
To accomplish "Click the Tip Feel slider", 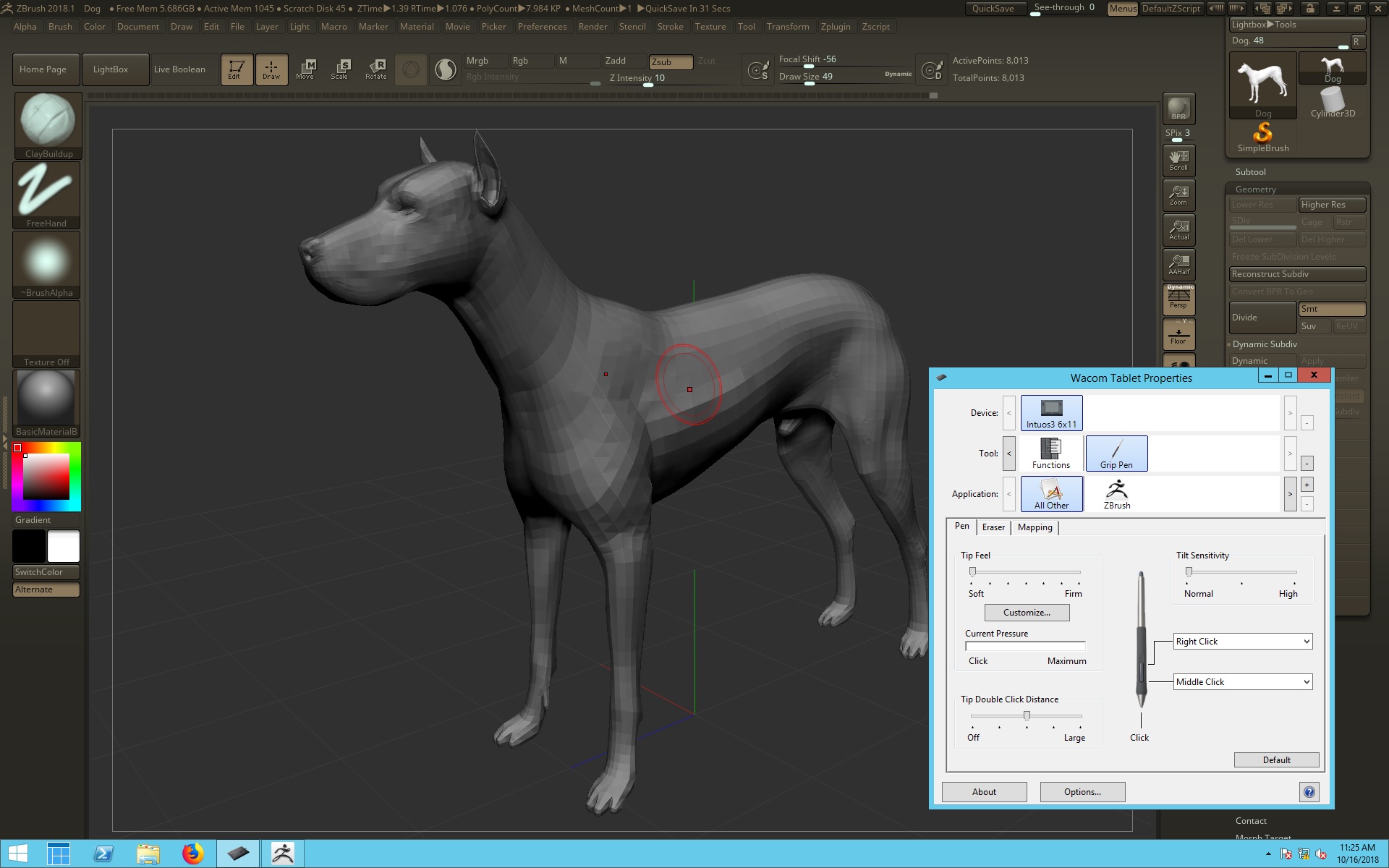I will [x=1026, y=572].
